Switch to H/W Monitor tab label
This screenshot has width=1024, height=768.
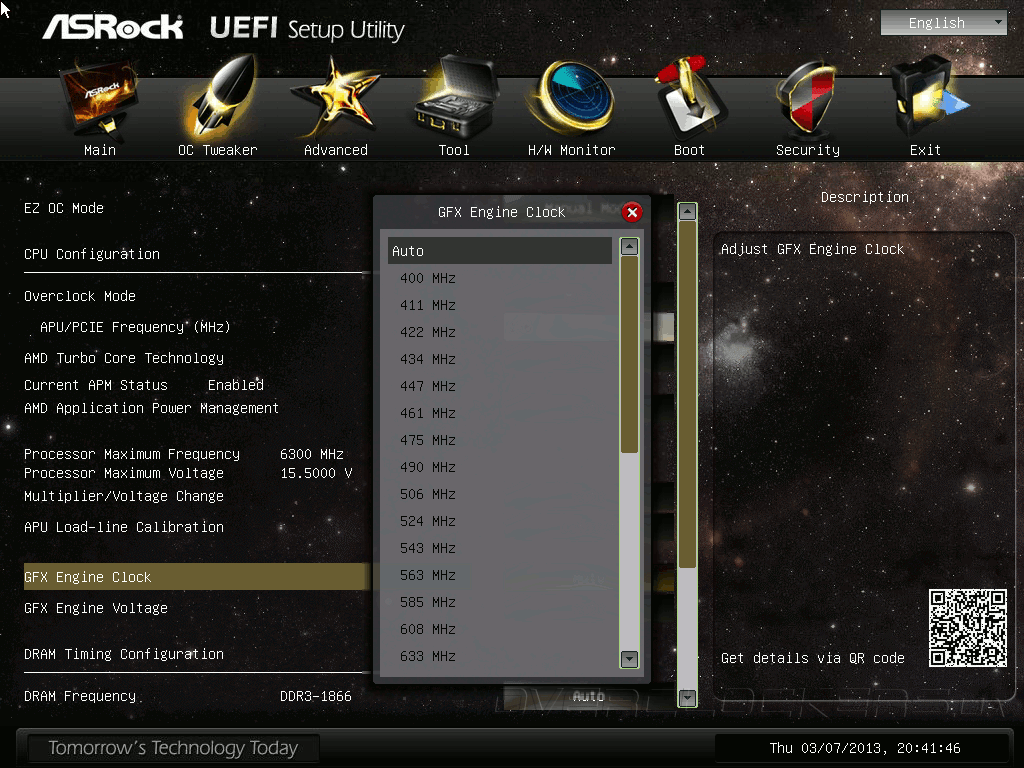pyautogui.click(x=571, y=150)
